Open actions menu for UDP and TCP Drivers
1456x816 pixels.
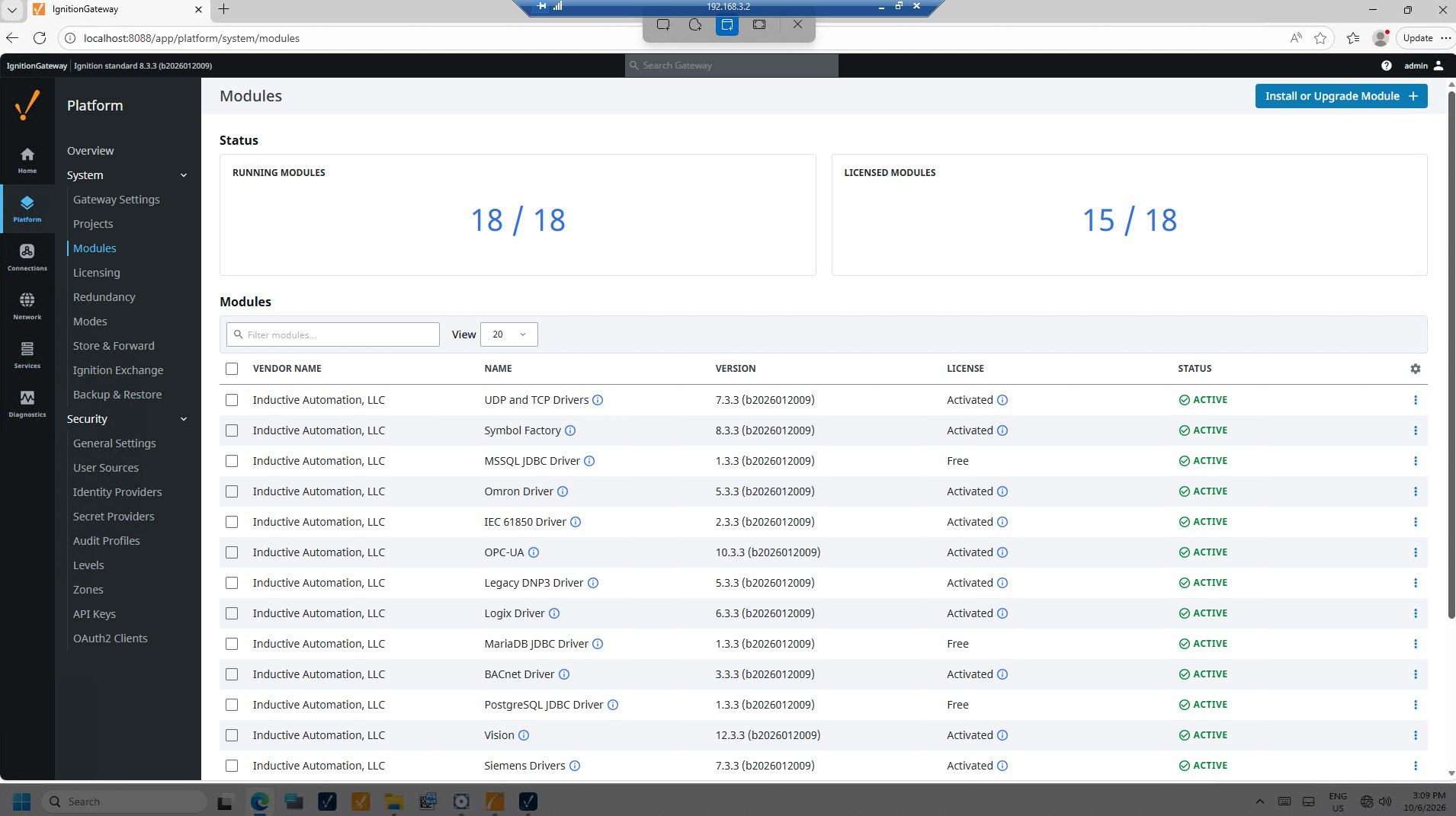pyautogui.click(x=1416, y=400)
